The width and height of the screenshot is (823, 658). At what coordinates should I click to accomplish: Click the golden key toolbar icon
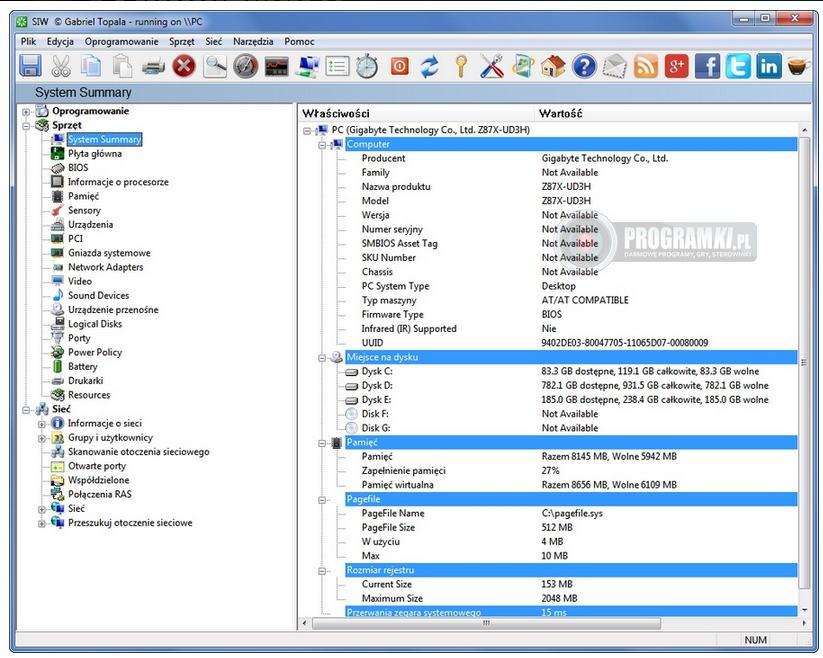coord(461,67)
